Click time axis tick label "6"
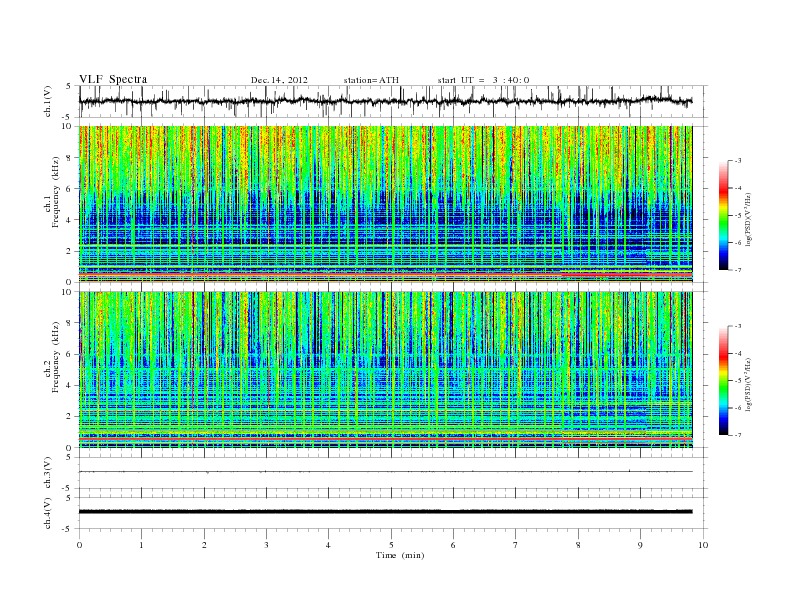 pos(453,545)
